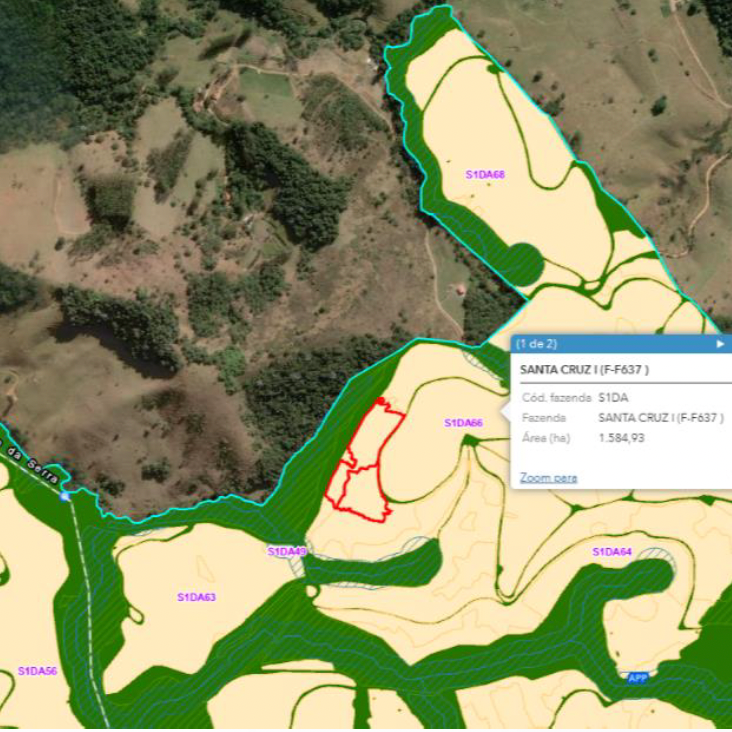Viewport: 732px width, 732px height.
Task: Click the 'Fazenda' field value in popup
Action: [660, 418]
